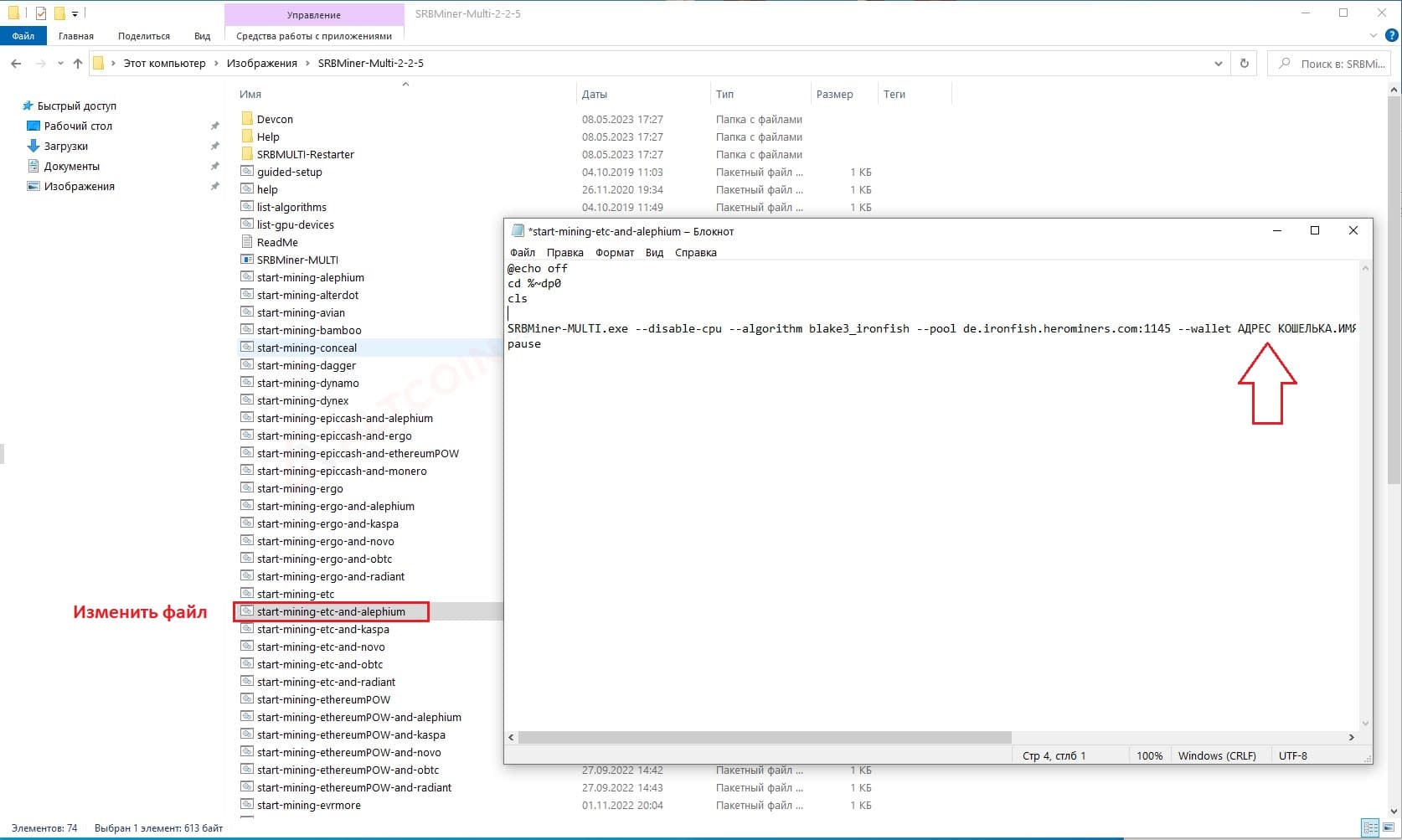This screenshot has width=1402, height=840.
Task: Open the Вид tab in Explorer ribbon
Action: coord(202,36)
